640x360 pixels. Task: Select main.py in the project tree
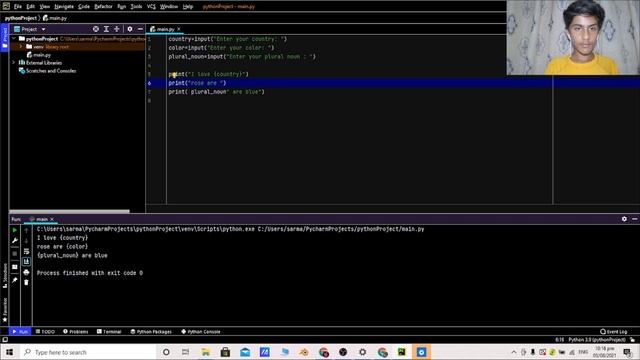click(42, 55)
